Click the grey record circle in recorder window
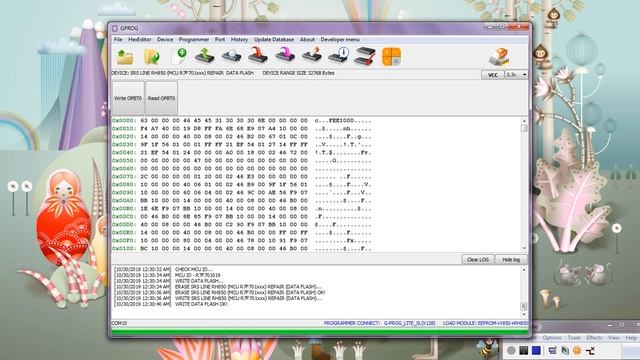The height and width of the screenshot is (360, 640). pos(511,351)
